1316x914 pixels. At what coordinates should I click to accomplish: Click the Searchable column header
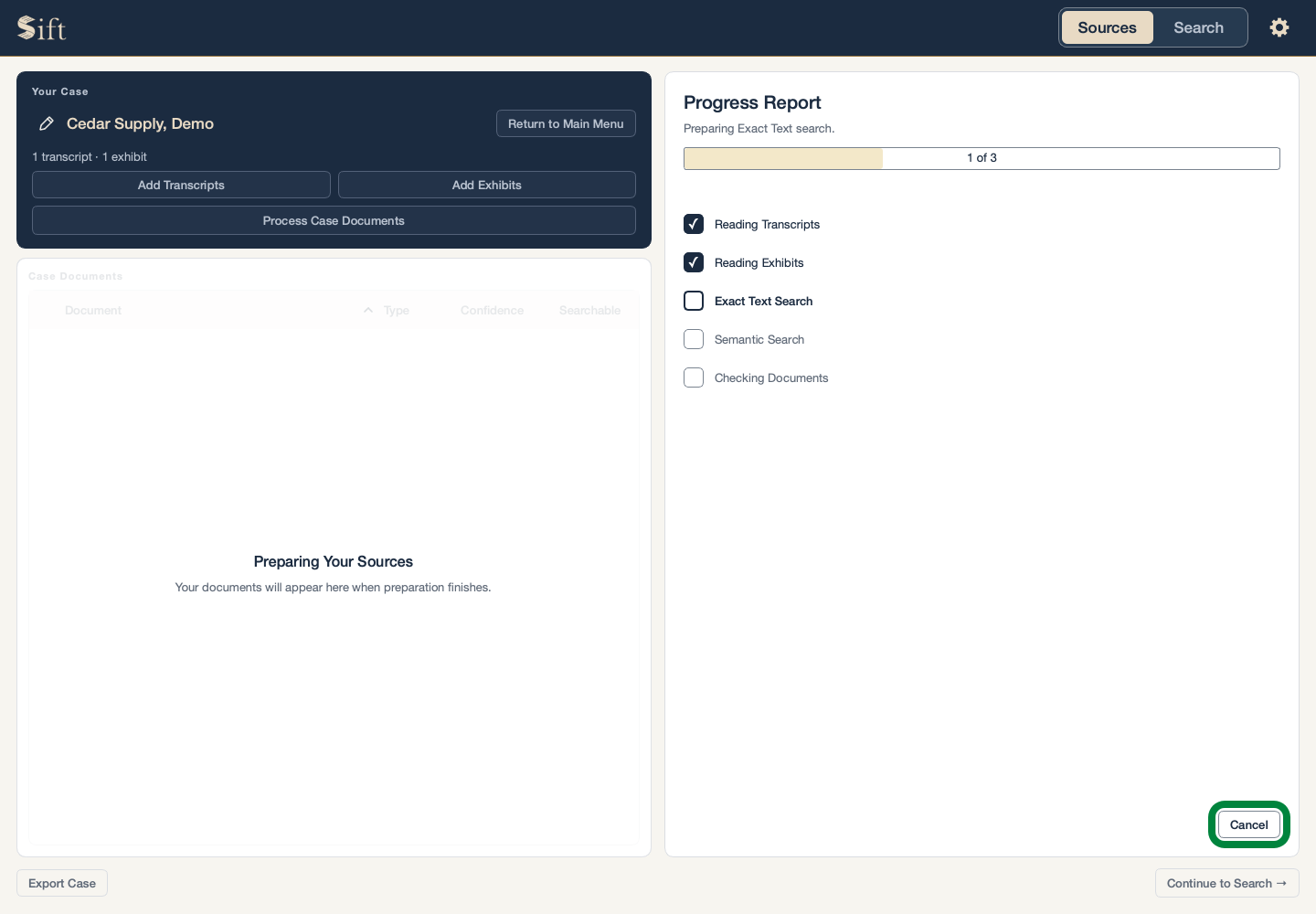[589, 311]
